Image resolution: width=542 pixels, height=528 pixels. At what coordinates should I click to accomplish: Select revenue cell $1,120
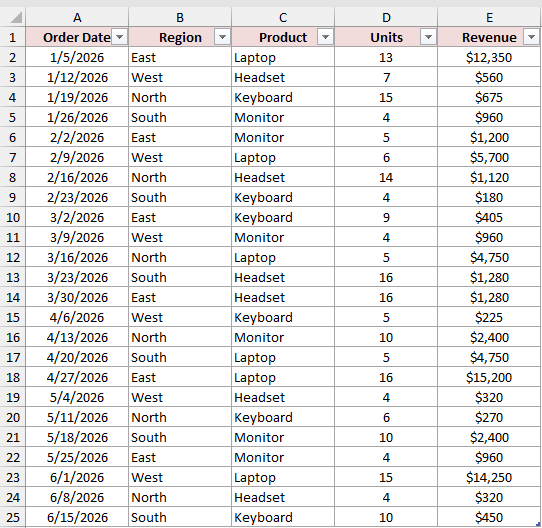click(x=489, y=177)
